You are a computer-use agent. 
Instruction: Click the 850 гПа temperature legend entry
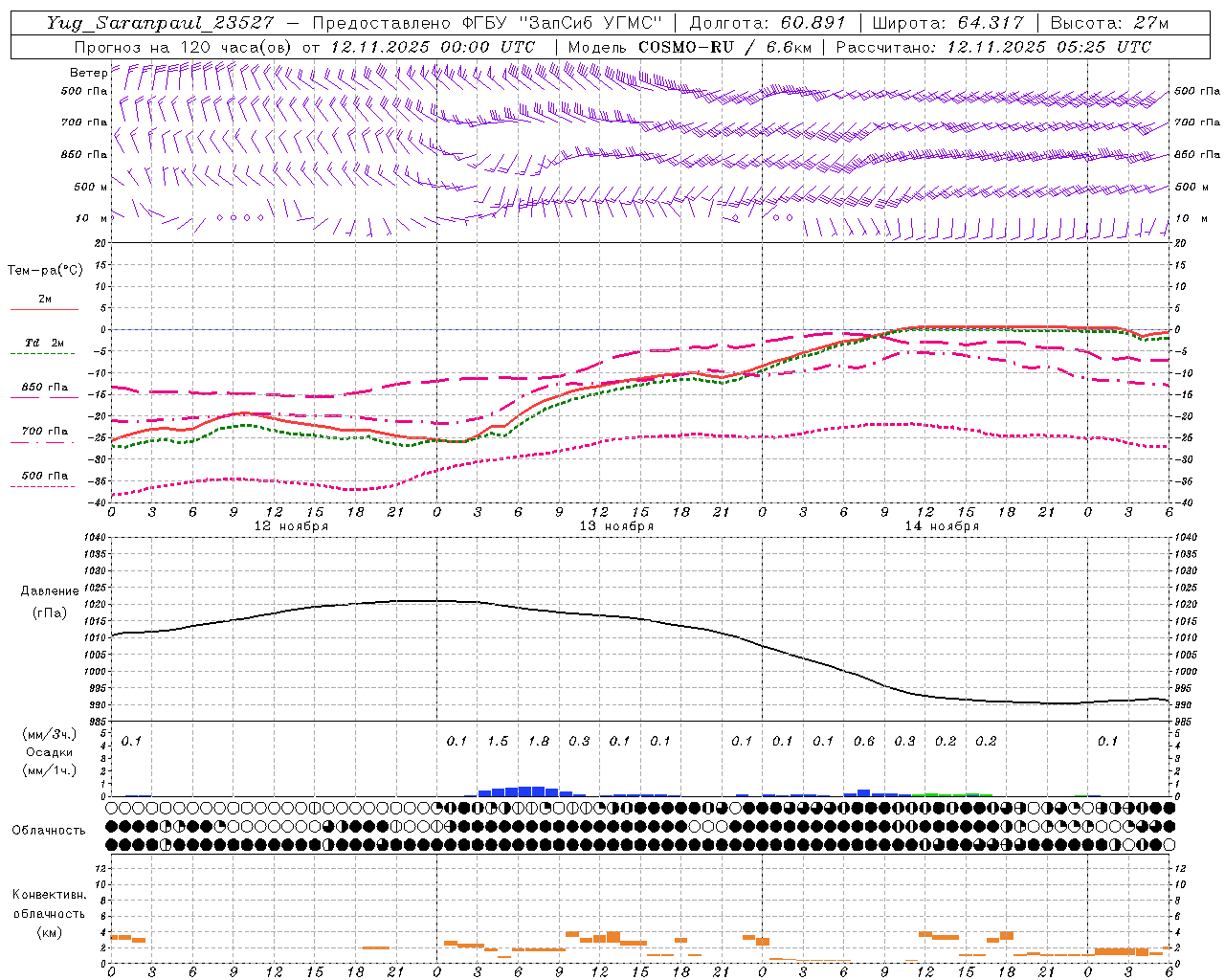pyautogui.click(x=45, y=388)
